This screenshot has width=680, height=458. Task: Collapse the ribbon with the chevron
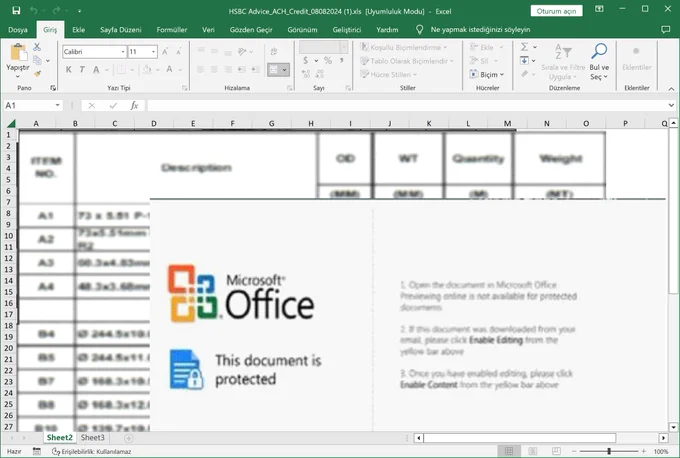point(671,88)
